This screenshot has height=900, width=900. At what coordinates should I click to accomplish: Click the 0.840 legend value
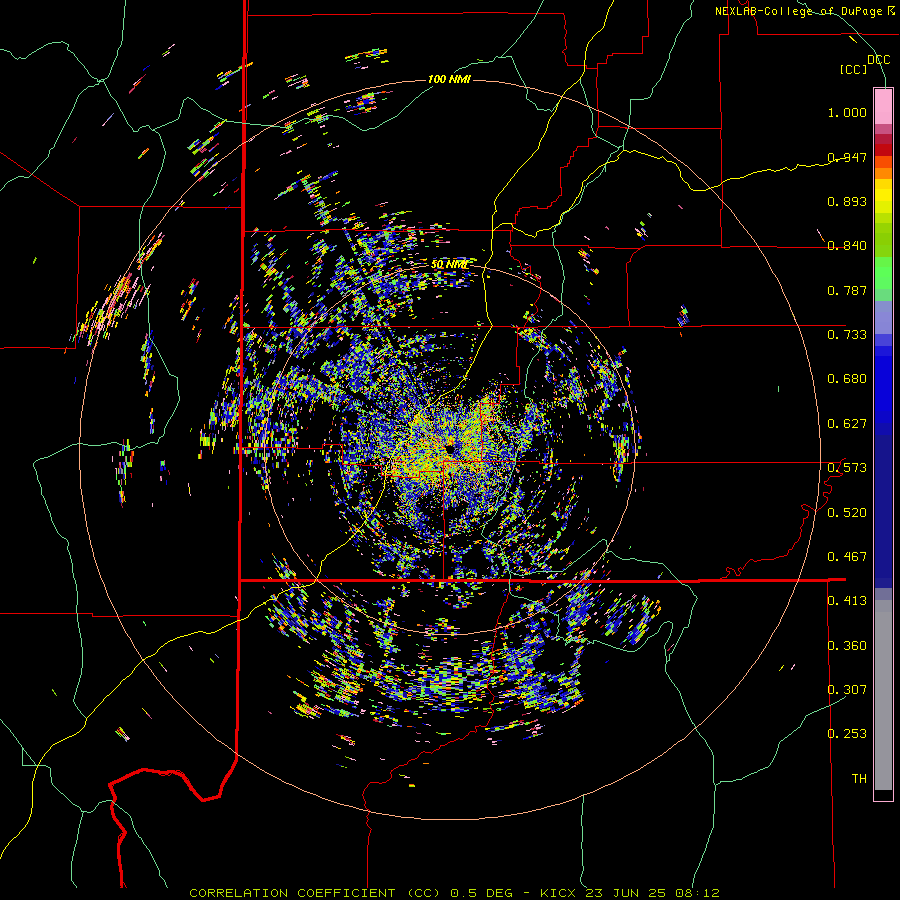tap(847, 246)
